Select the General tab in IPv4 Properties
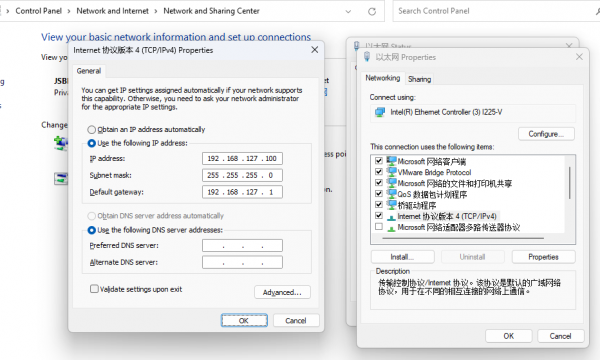This screenshot has height=360, width=600. [89, 71]
